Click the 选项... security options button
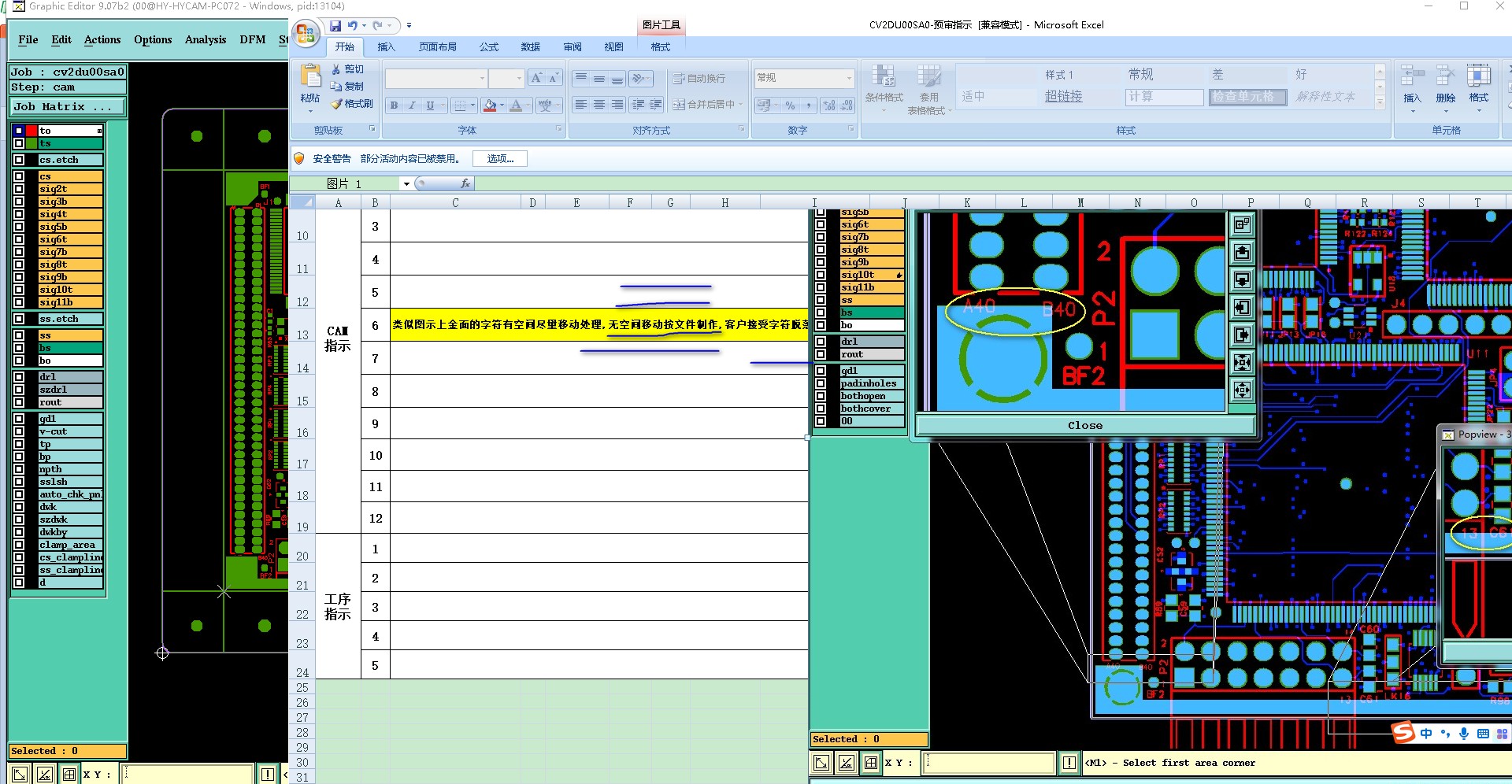The height and width of the screenshot is (784, 1512). [x=500, y=159]
